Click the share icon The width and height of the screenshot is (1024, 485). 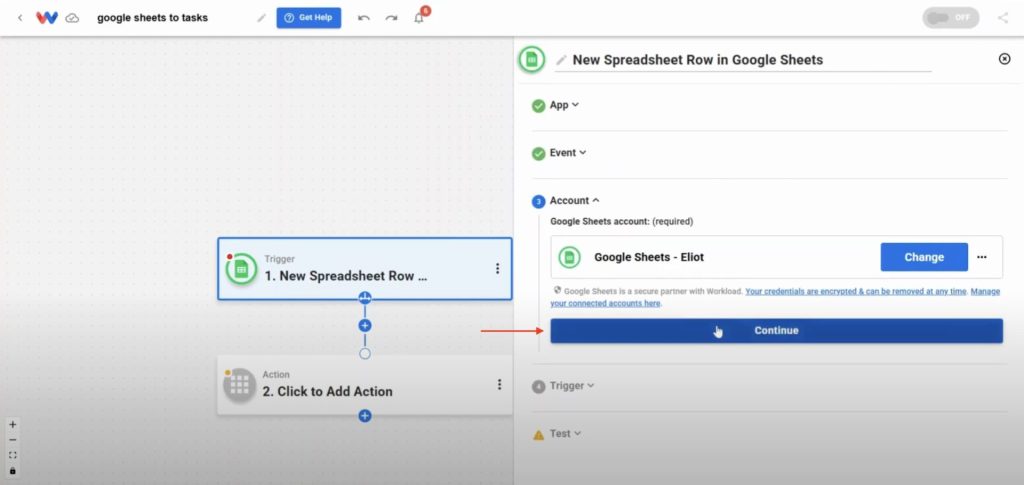coord(1003,18)
